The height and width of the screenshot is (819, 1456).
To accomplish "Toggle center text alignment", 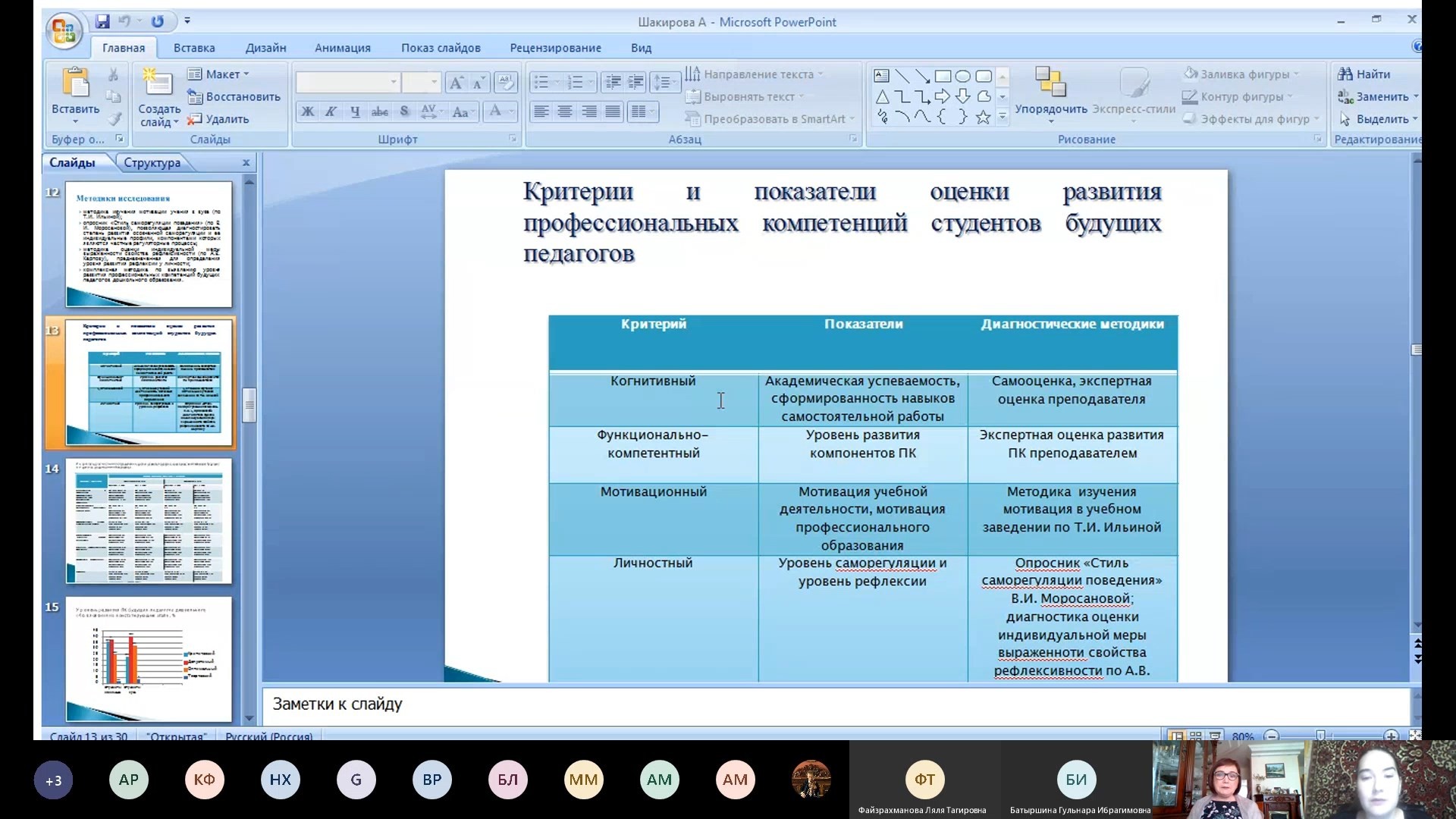I will click(565, 112).
